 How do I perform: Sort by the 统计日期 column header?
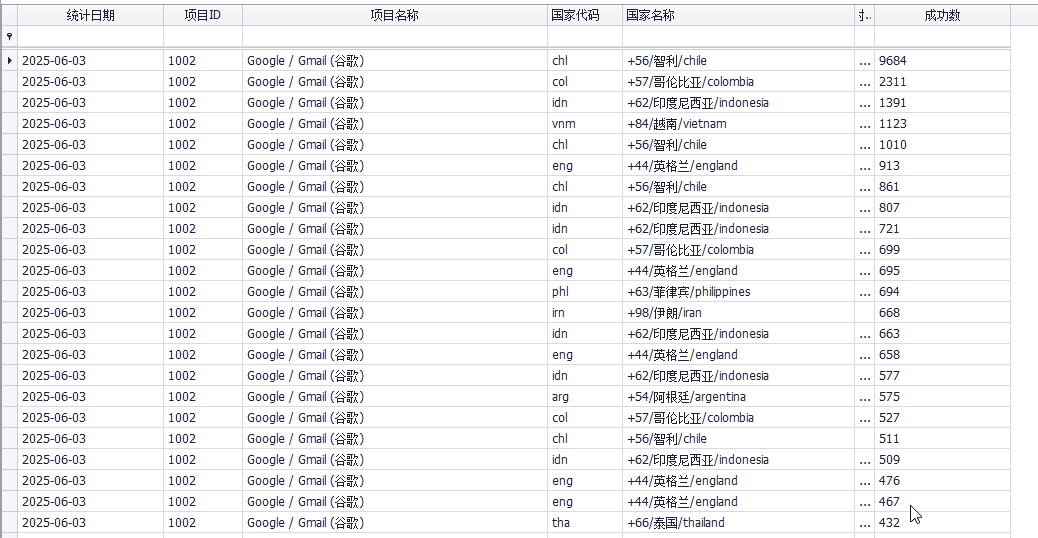tap(91, 15)
